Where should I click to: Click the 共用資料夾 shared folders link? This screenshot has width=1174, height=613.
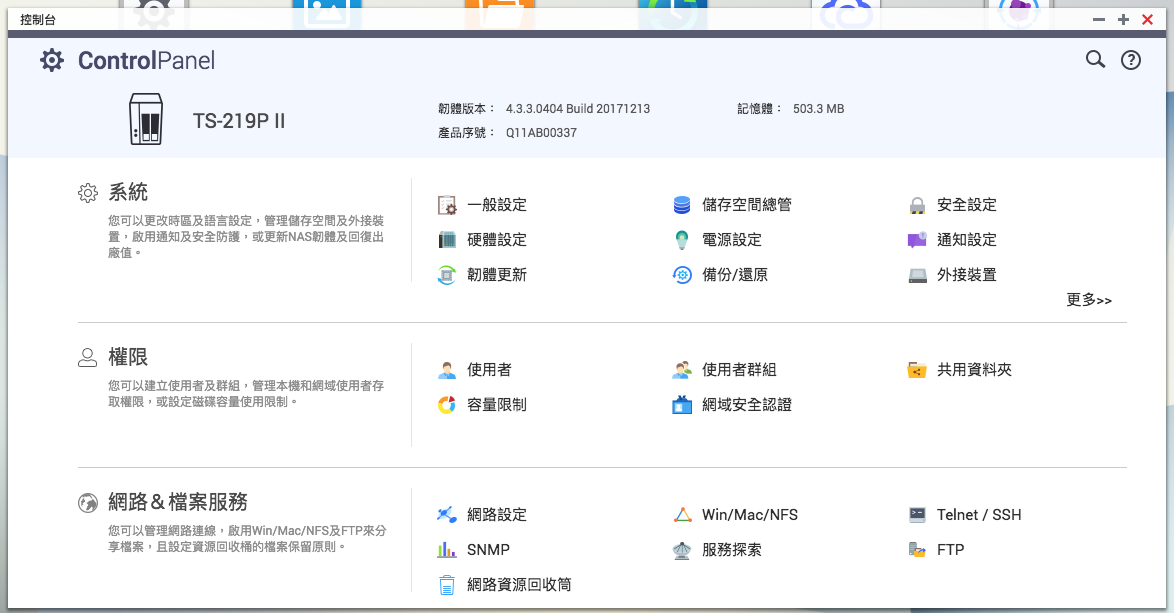(x=974, y=370)
